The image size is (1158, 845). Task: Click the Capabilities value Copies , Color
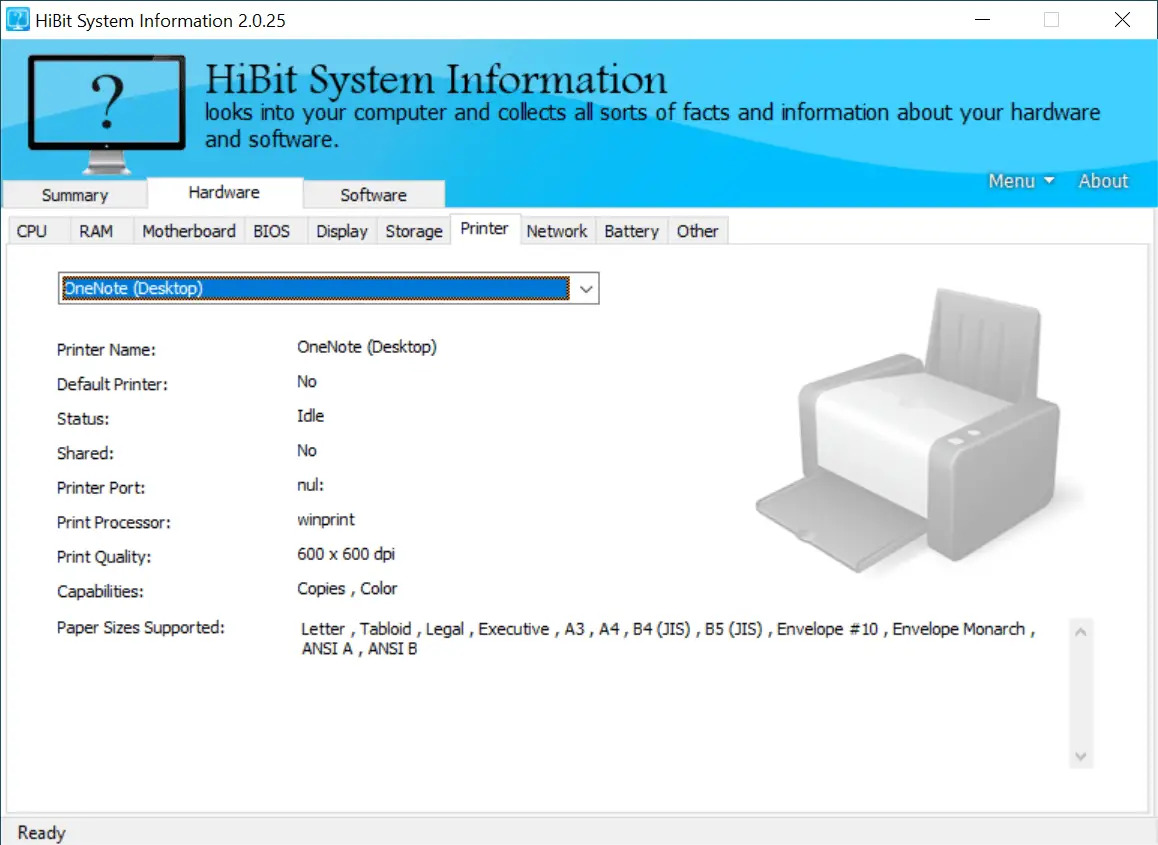tap(347, 589)
